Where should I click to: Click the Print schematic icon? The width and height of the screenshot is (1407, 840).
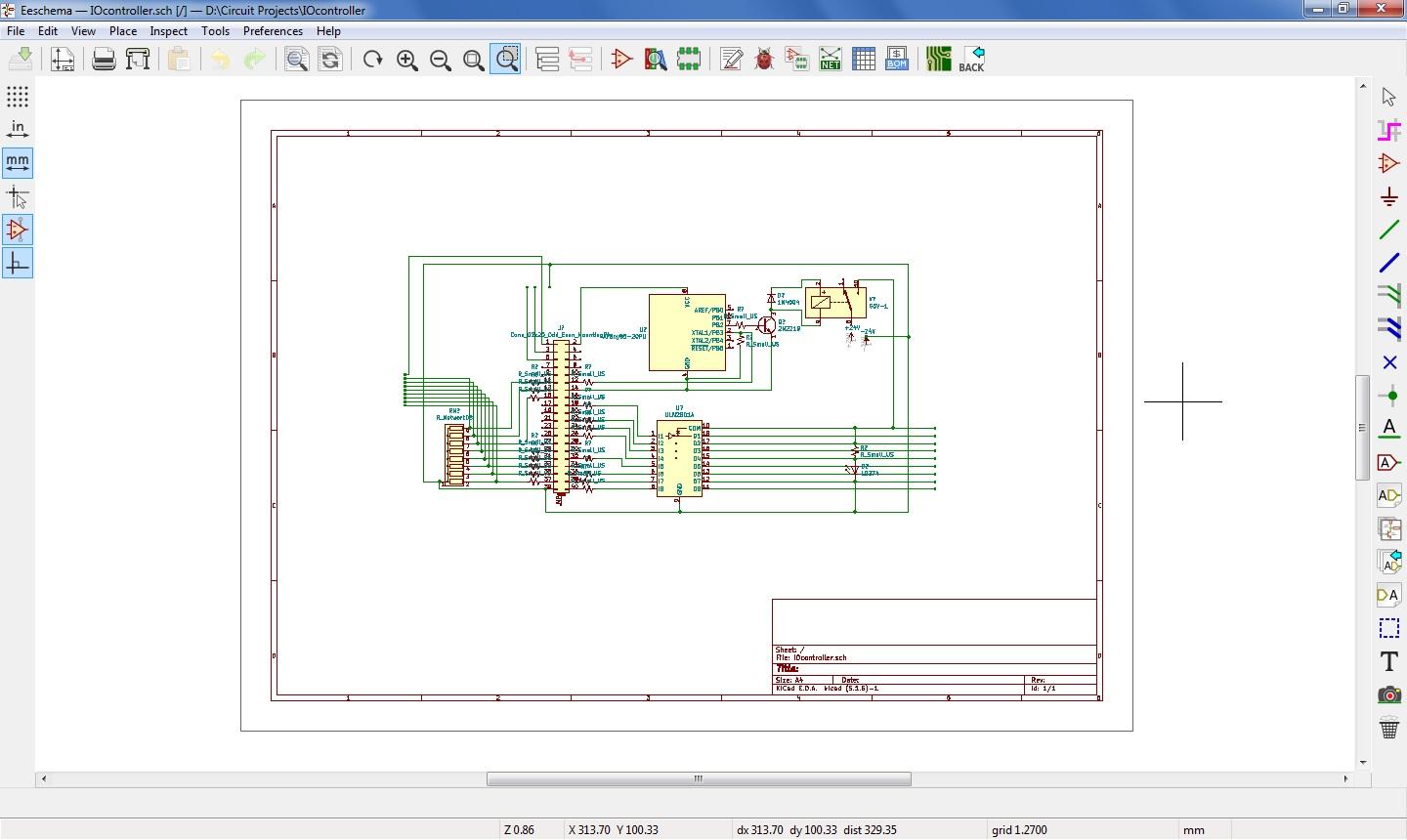point(104,59)
